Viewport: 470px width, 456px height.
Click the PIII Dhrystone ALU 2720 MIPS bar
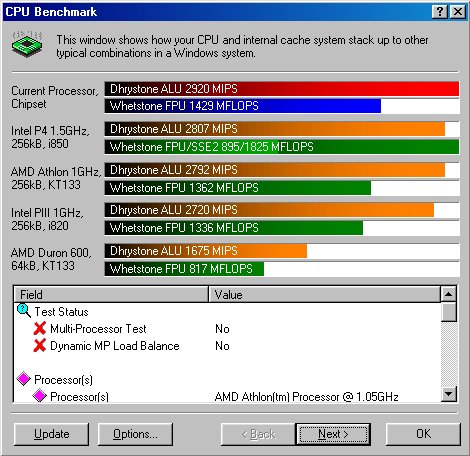pyautogui.click(x=269, y=210)
